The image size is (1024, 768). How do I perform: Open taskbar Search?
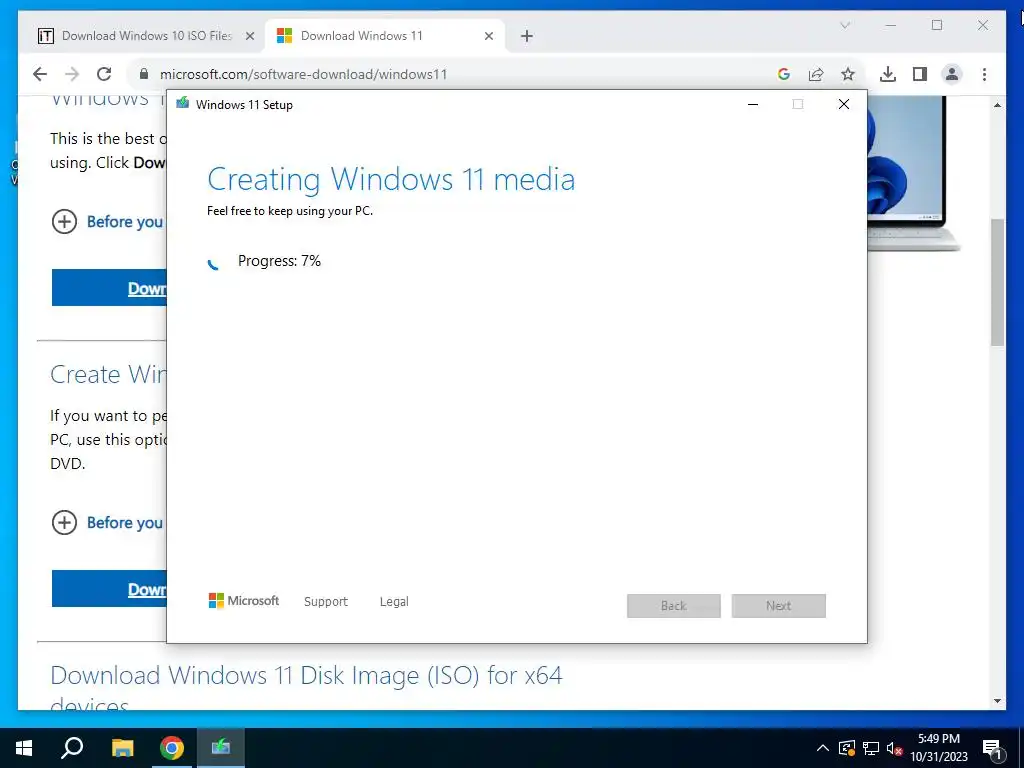coord(72,748)
